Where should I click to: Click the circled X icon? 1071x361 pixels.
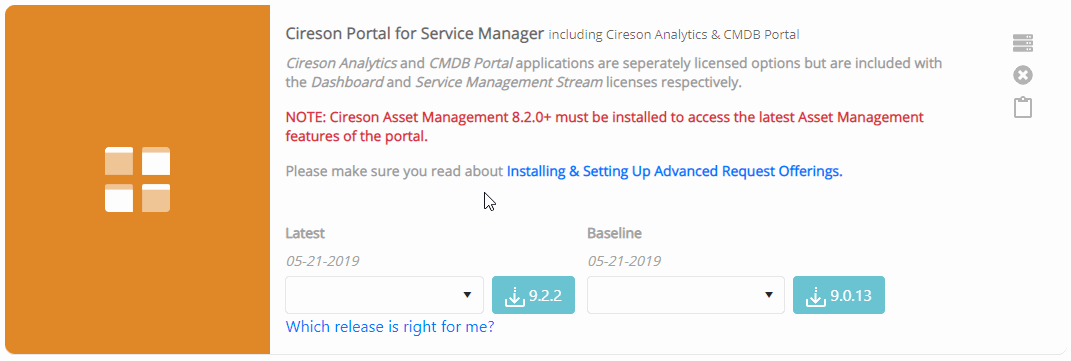[x=1023, y=75]
